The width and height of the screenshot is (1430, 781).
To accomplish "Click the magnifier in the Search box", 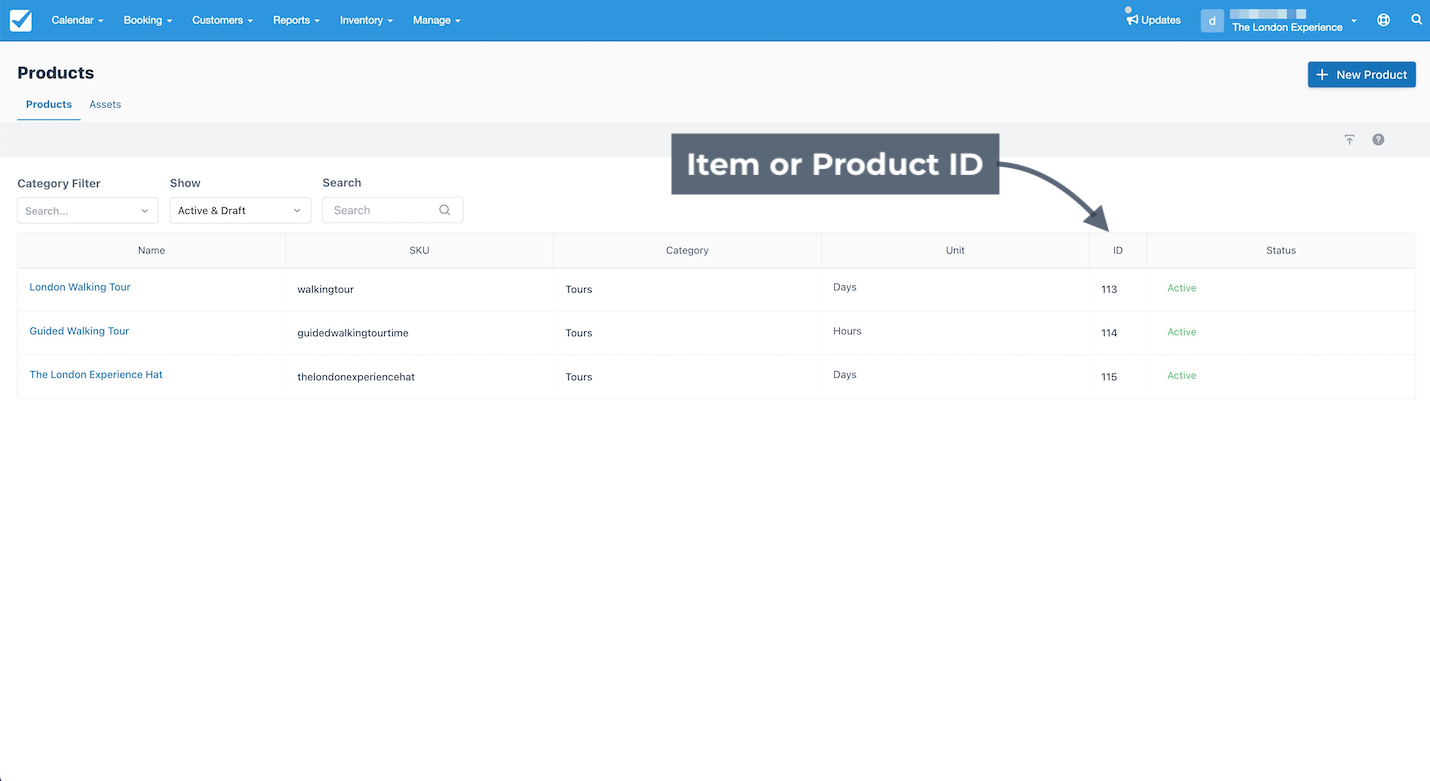I will (x=445, y=210).
